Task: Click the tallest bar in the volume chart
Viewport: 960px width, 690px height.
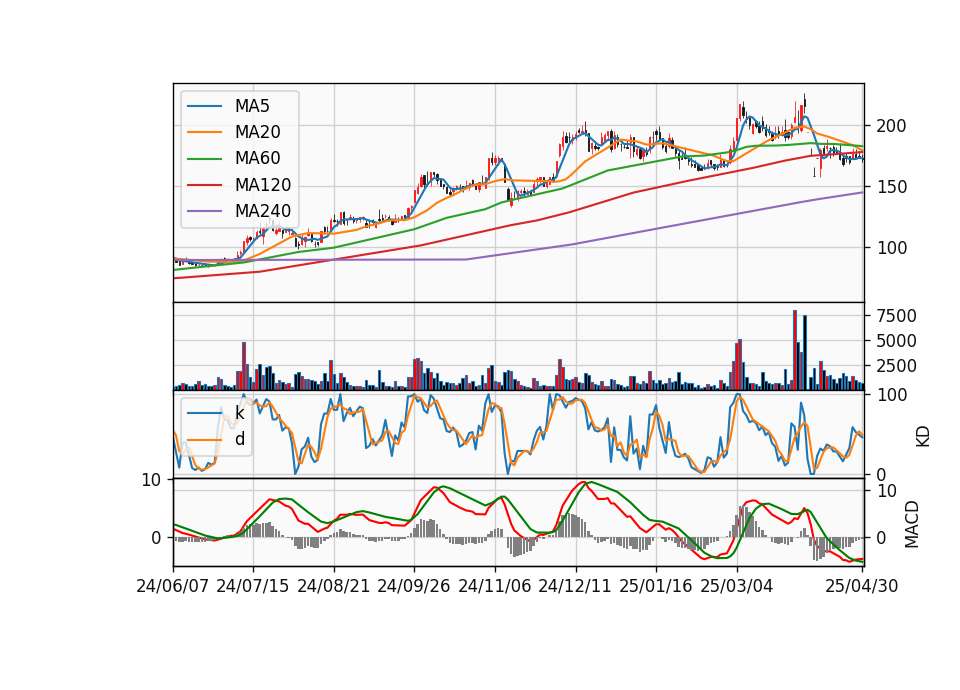Action: (x=795, y=350)
